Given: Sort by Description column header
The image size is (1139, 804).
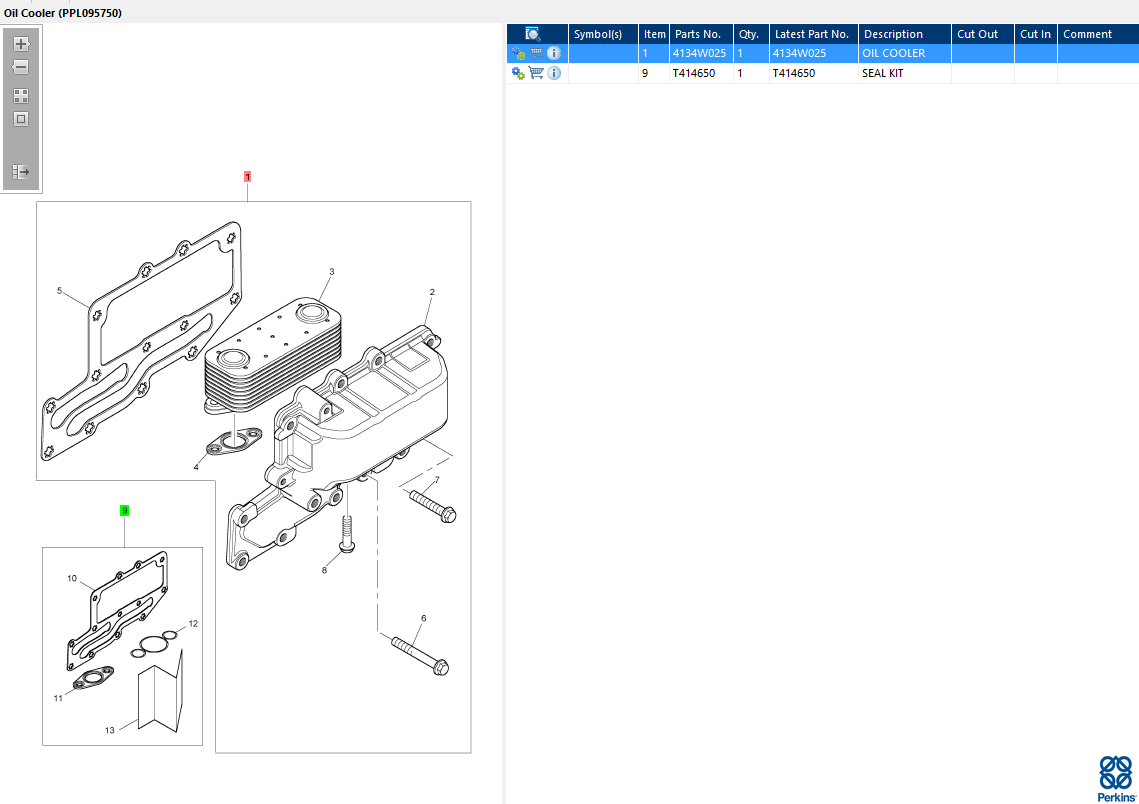Looking at the screenshot, I should click(904, 34).
